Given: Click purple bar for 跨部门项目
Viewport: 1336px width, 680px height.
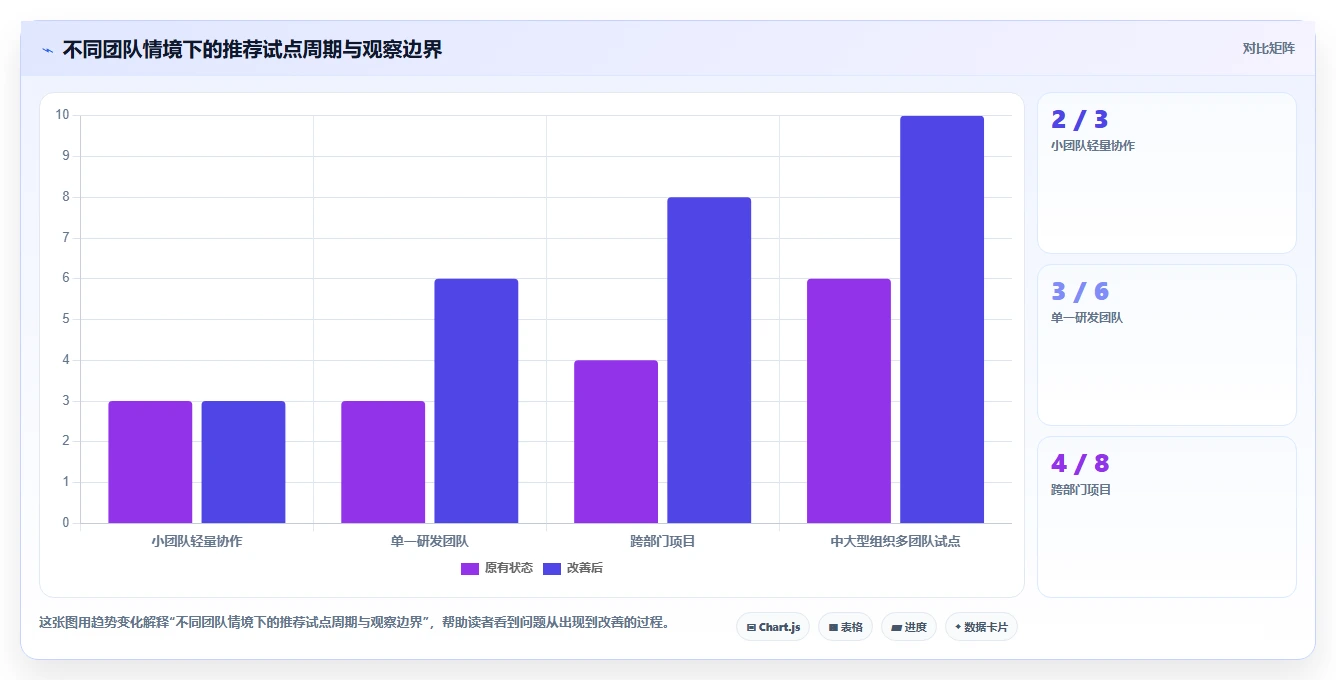Looking at the screenshot, I should [x=616, y=442].
